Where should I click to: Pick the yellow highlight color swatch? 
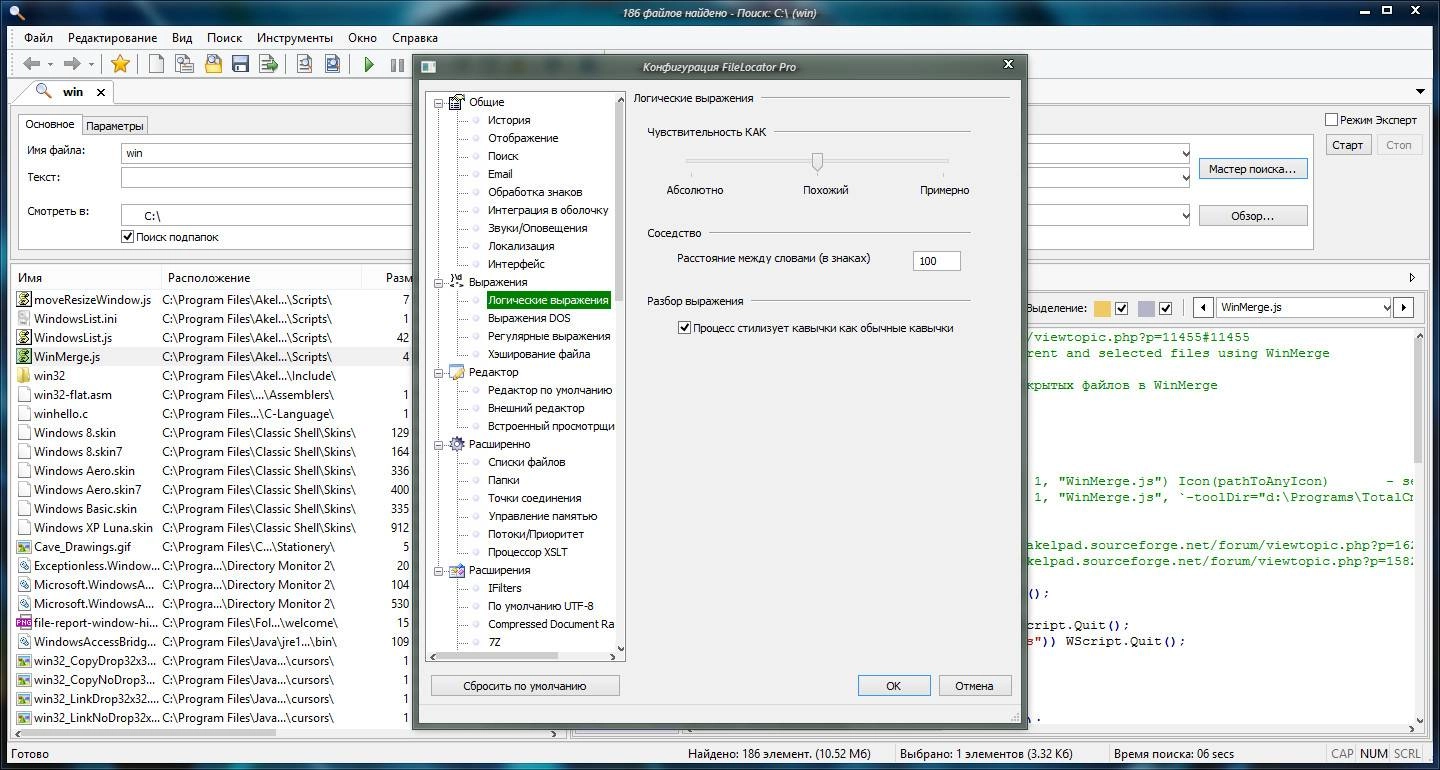tap(1102, 308)
